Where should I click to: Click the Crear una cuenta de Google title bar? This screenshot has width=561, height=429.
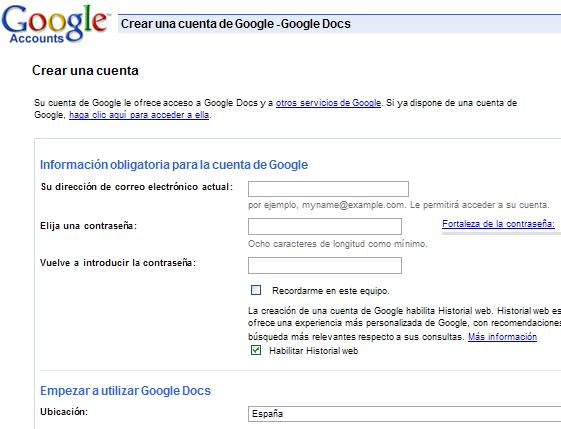click(x=340, y=24)
